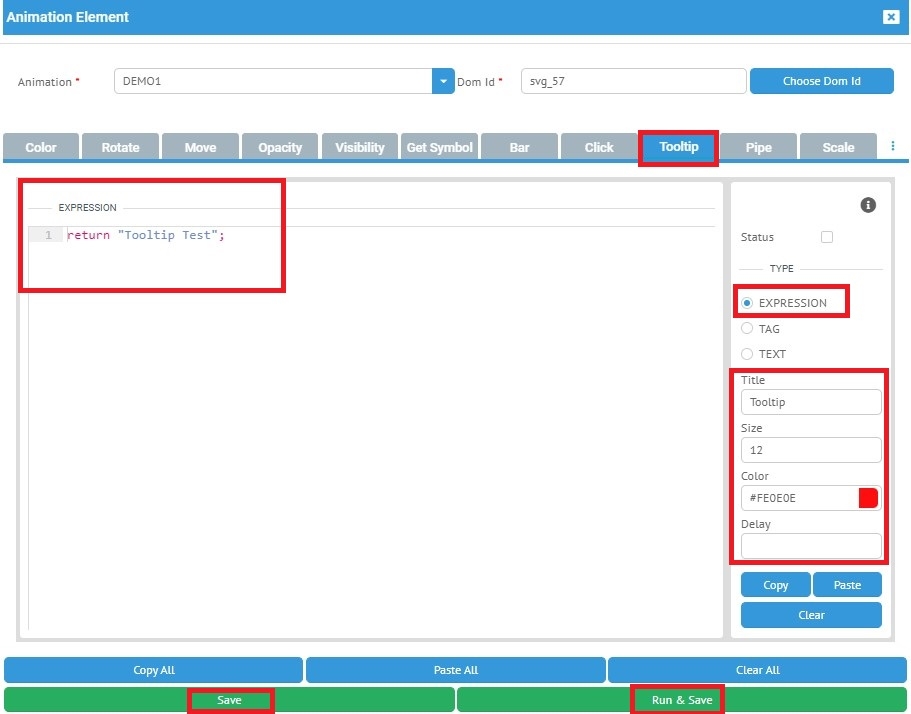The image size is (911, 714).
Task: Expand the Animation dropdown arrow
Action: (443, 82)
